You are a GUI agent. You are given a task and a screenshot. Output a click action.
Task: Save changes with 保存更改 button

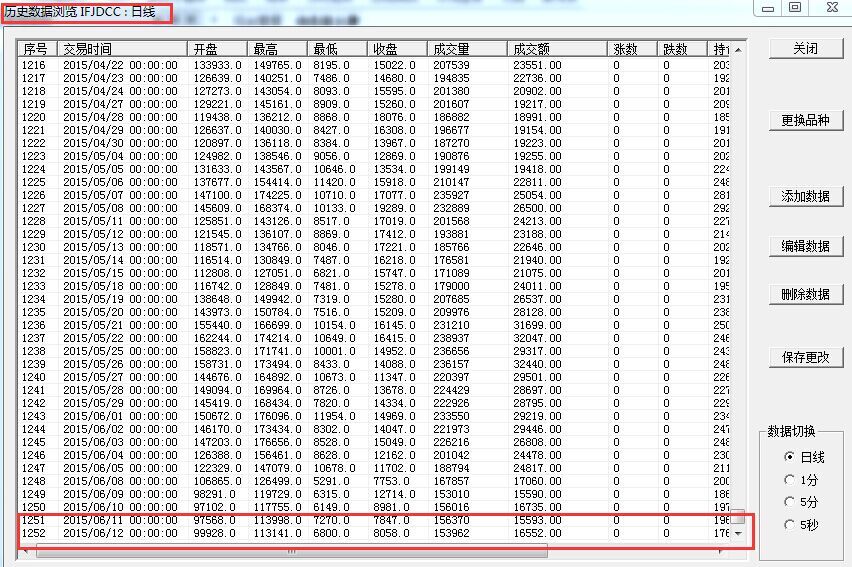(x=805, y=357)
